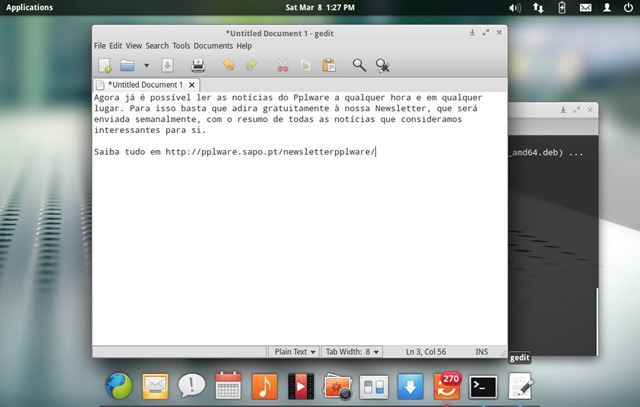
Task: Click the terminal window's scrollbar
Action: click(x=597, y=322)
